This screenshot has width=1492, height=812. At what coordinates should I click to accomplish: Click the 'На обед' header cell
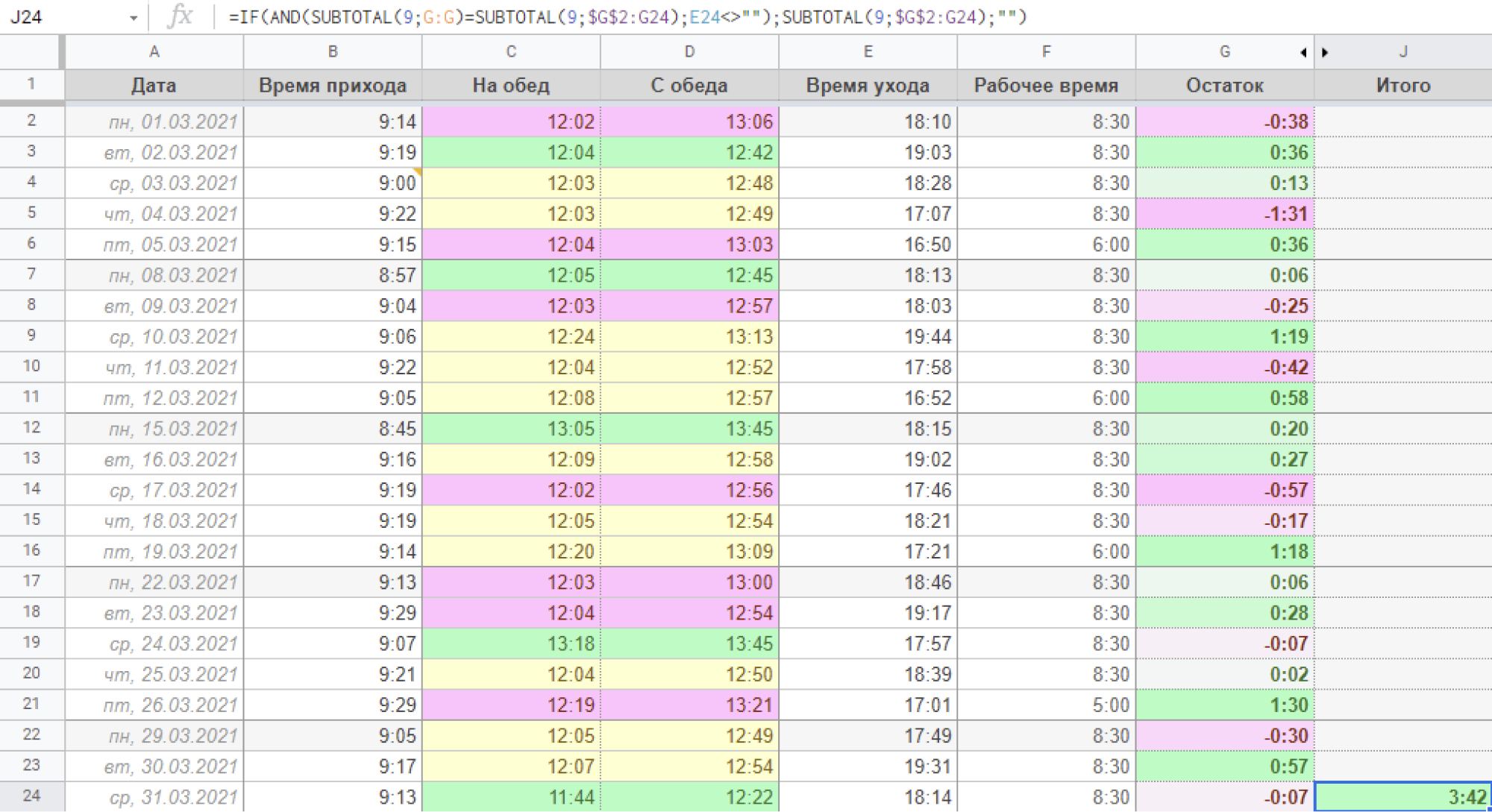coord(511,85)
